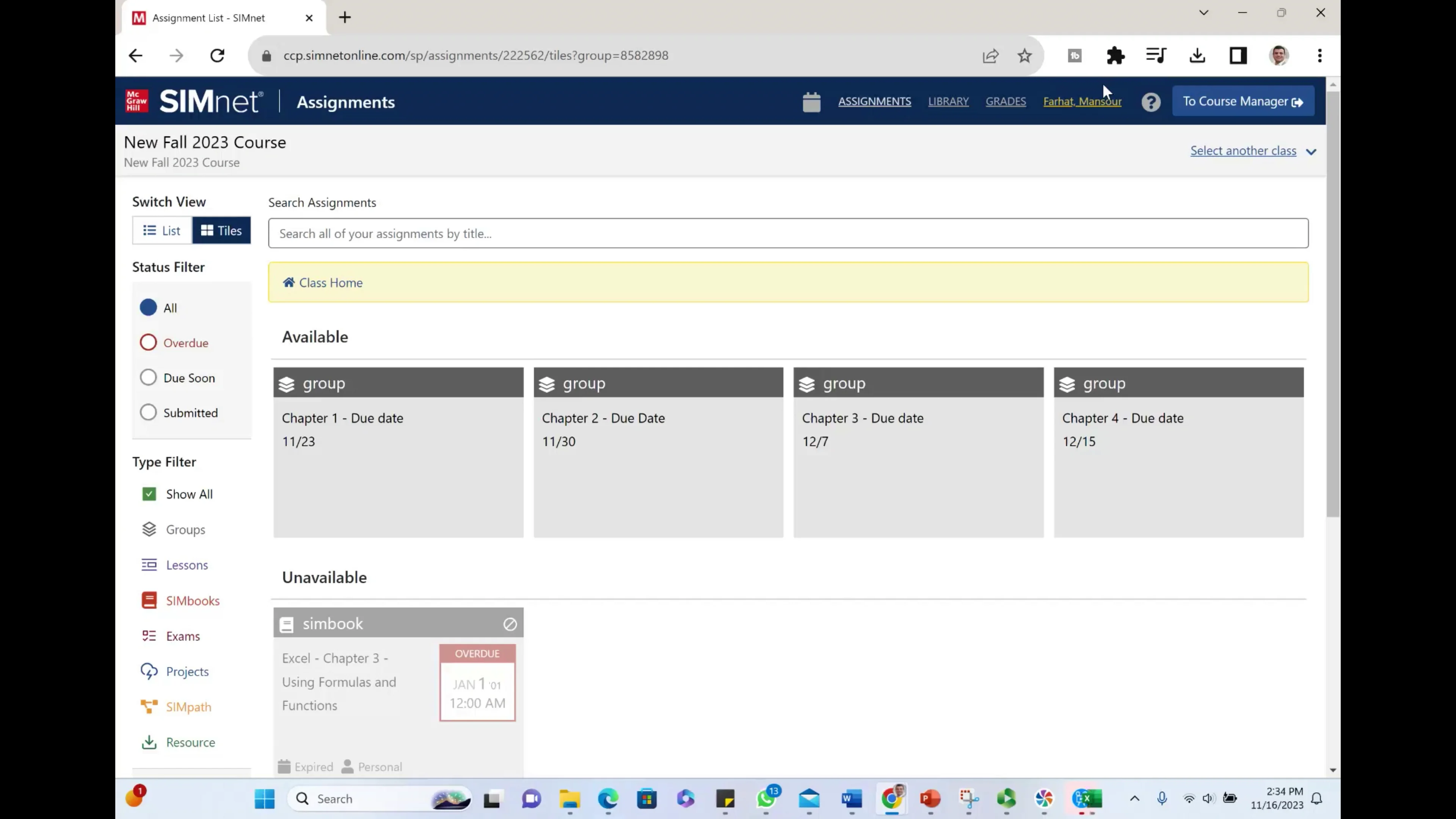Show hidden system tray icons
The image size is (1456, 819).
click(1134, 799)
